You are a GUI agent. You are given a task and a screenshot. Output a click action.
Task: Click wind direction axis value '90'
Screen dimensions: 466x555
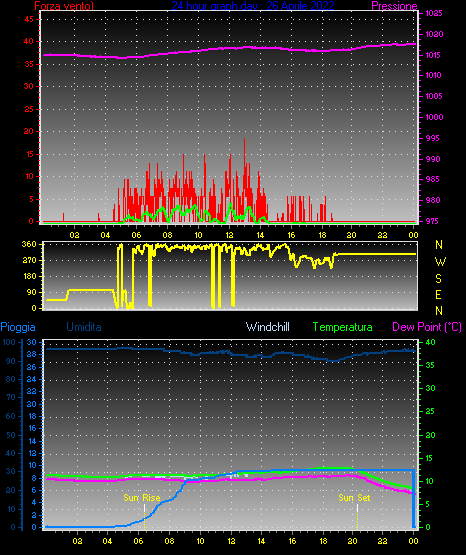(32, 292)
